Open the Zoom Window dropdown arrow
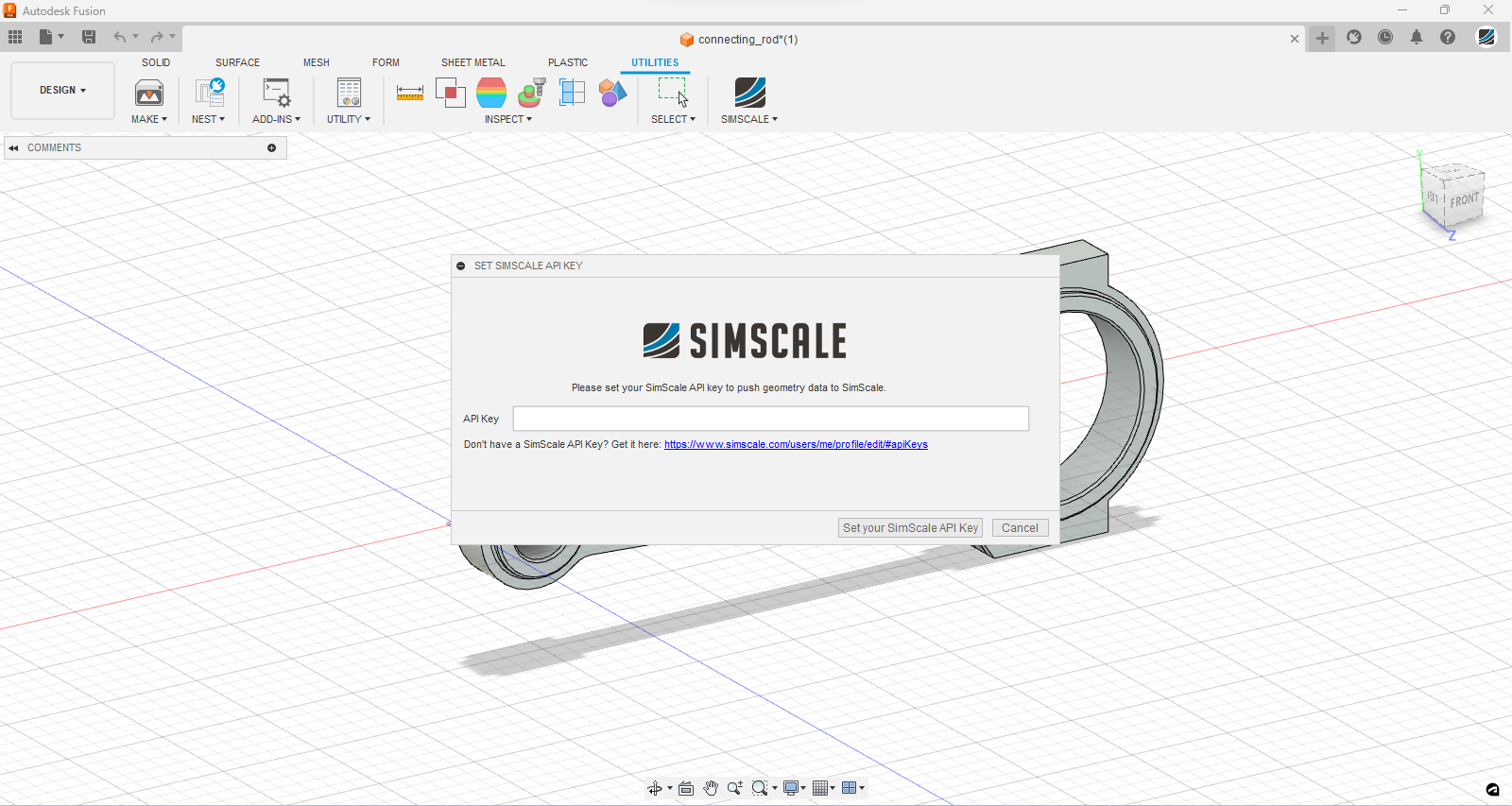The height and width of the screenshot is (806, 1512). (x=775, y=788)
